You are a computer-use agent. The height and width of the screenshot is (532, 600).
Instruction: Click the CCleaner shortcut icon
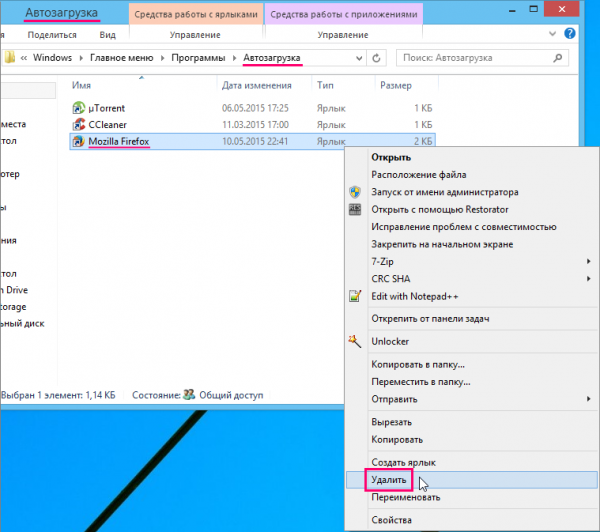pos(78,124)
